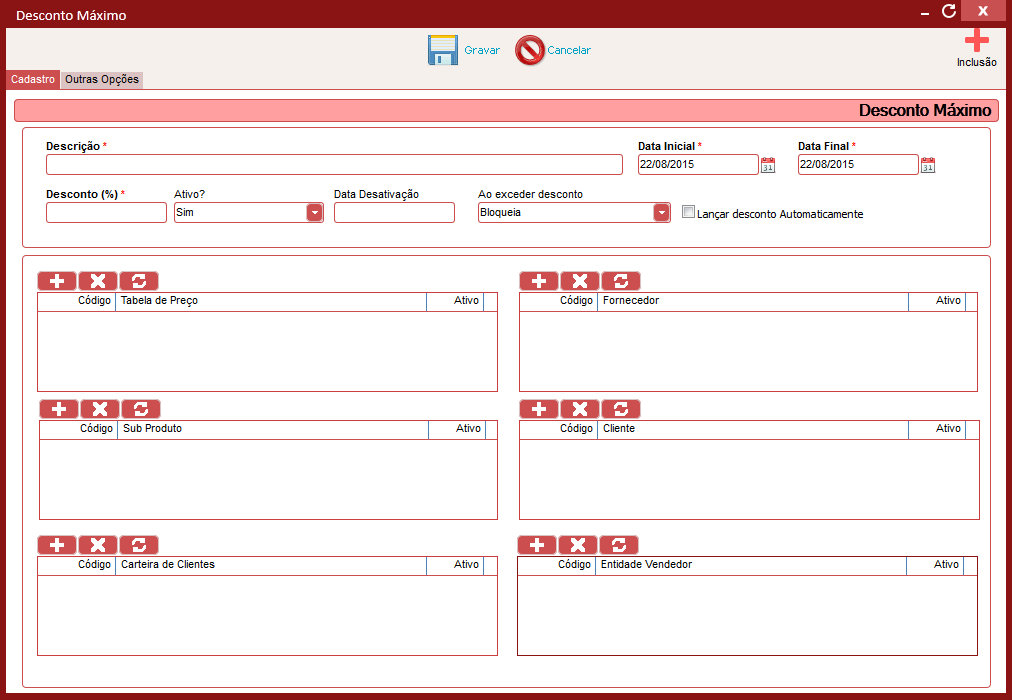The image size is (1012, 700).
Task: Remove a row from Carteira de Clientes grid
Action: [97, 545]
